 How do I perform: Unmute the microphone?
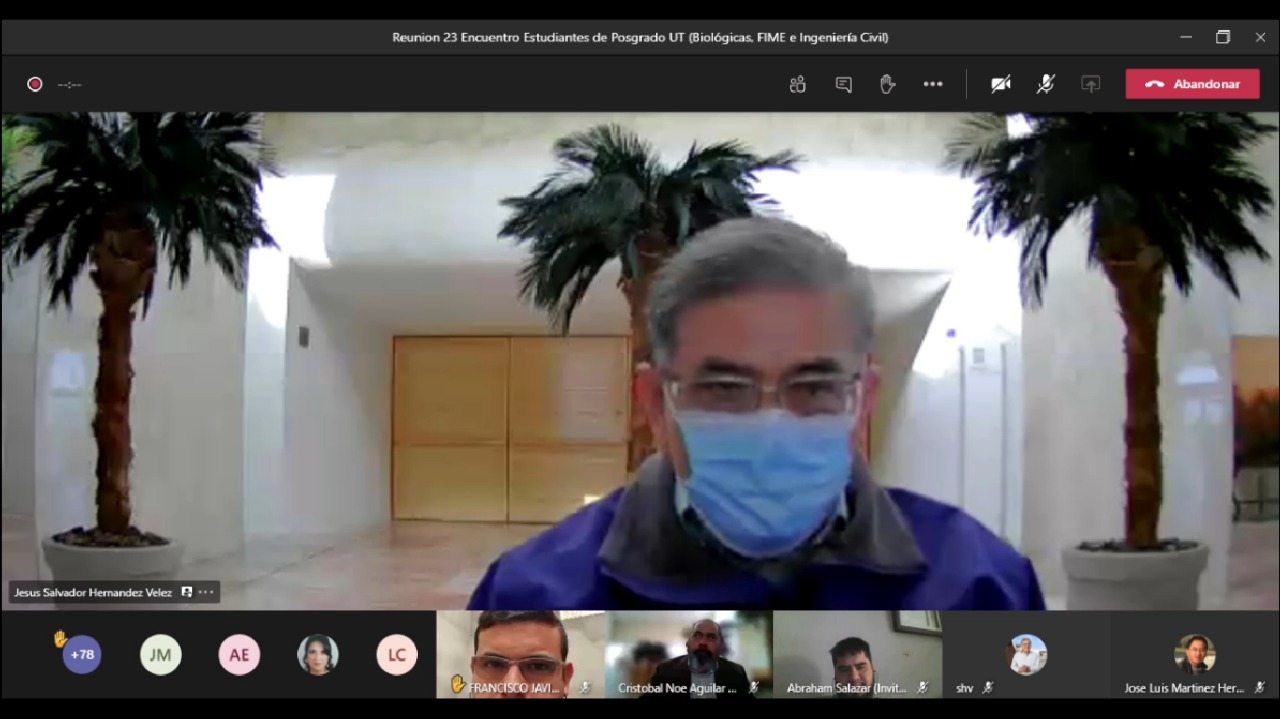(1045, 85)
